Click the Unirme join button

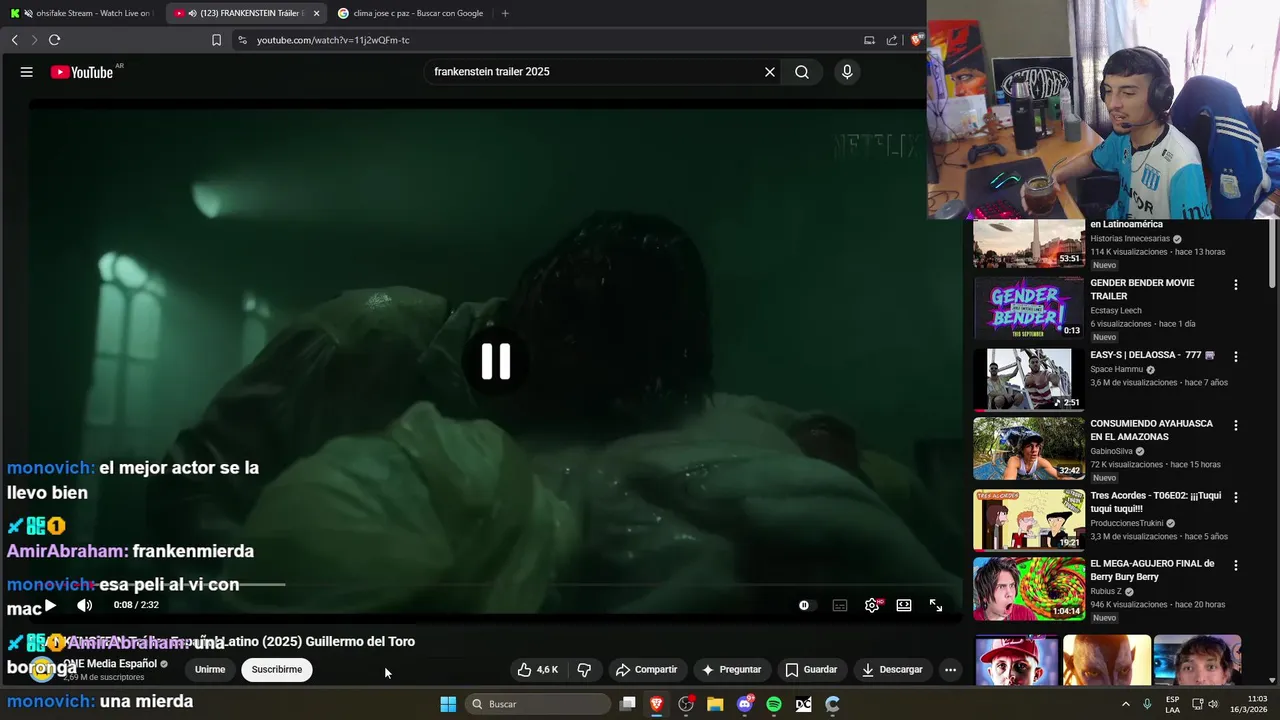[x=210, y=670]
